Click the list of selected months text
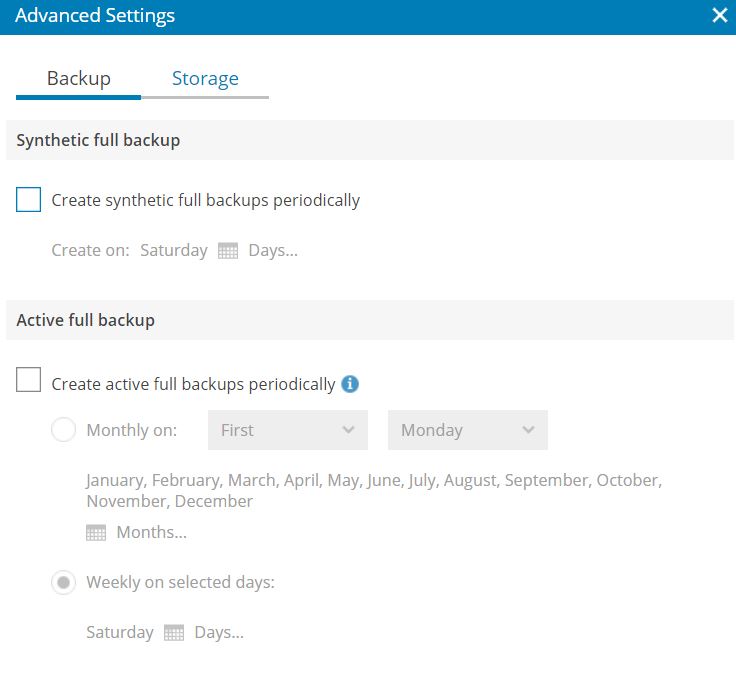The height and width of the screenshot is (691, 736). tap(374, 491)
